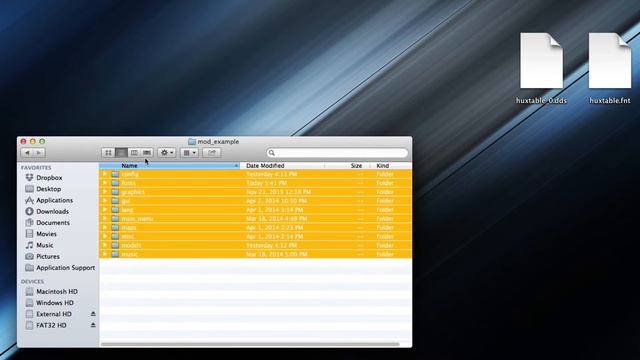Click the main_menu folder name

tap(138, 219)
